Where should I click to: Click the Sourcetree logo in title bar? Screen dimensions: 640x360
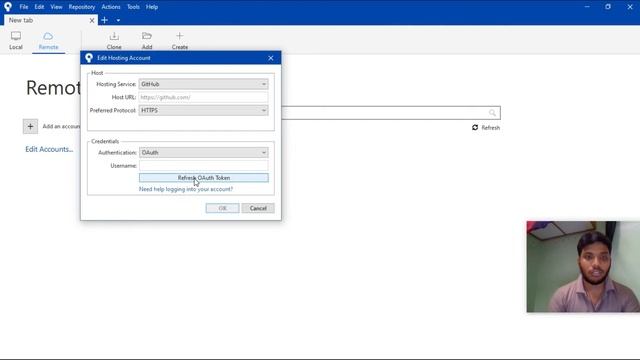click(8, 7)
